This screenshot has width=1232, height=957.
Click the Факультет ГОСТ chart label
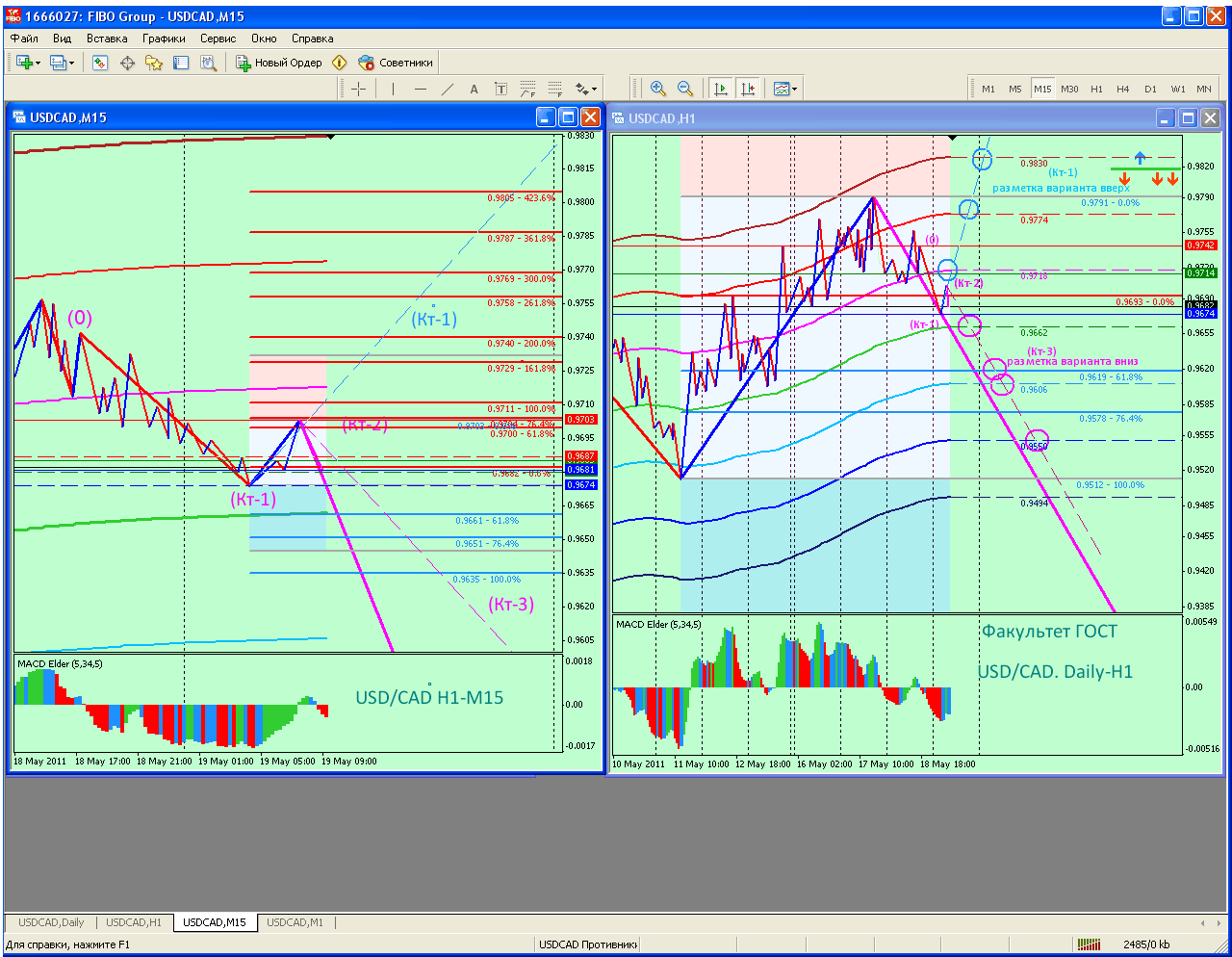[x=1049, y=632]
